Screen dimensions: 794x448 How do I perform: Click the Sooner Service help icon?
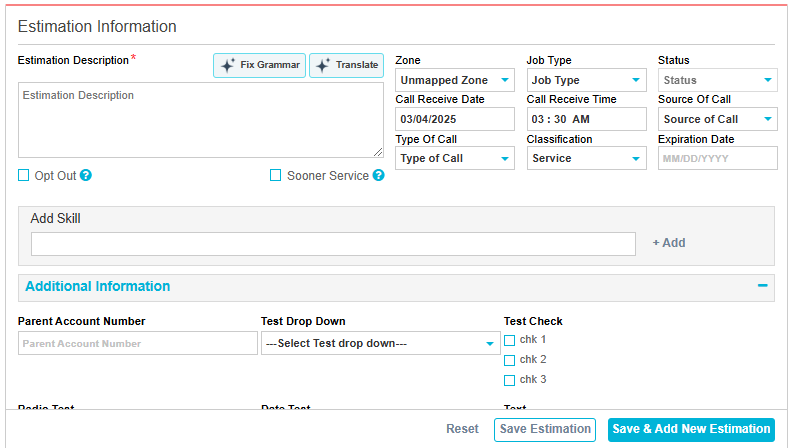point(379,176)
